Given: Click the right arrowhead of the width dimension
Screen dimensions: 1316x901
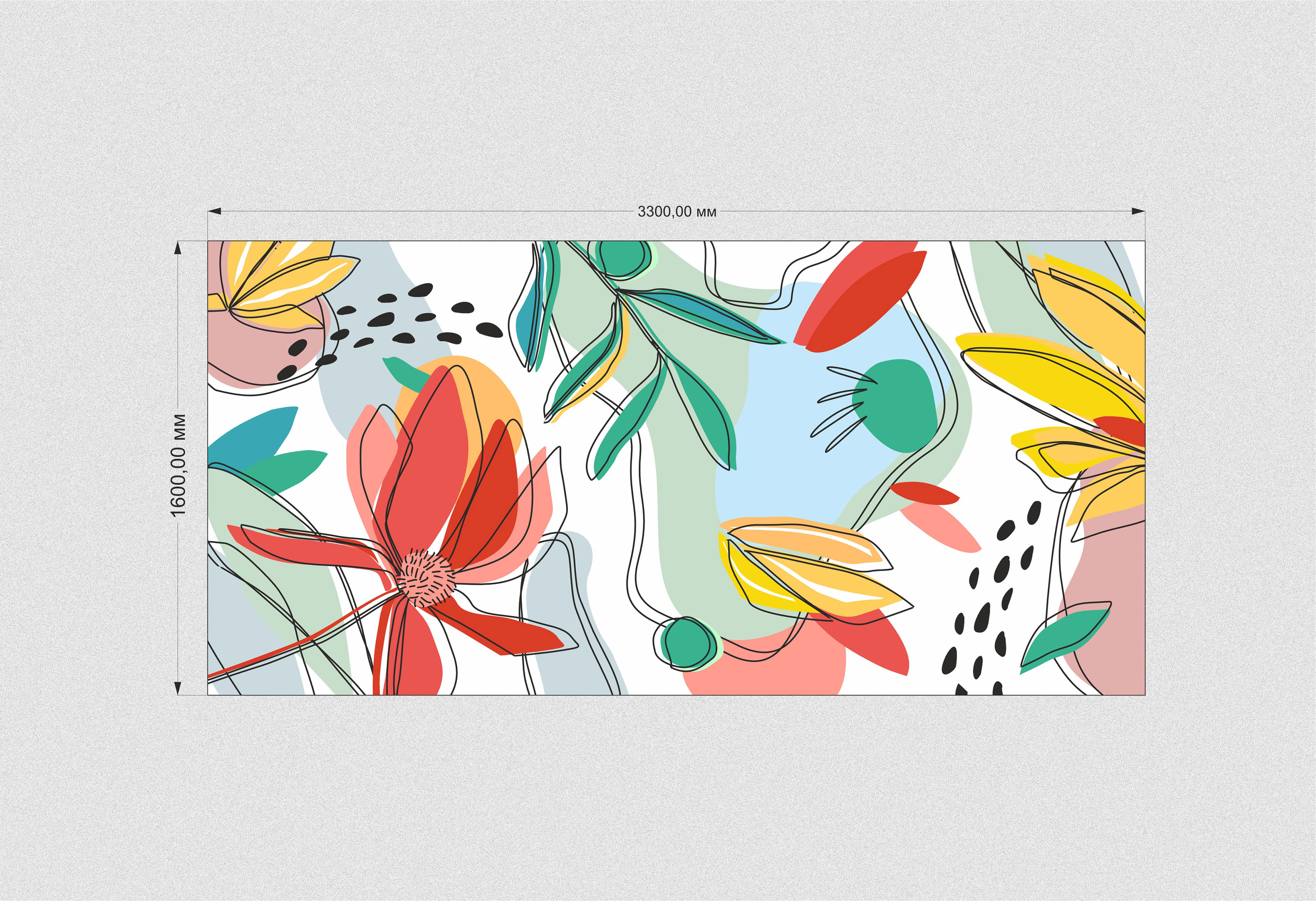Looking at the screenshot, I should [1138, 212].
